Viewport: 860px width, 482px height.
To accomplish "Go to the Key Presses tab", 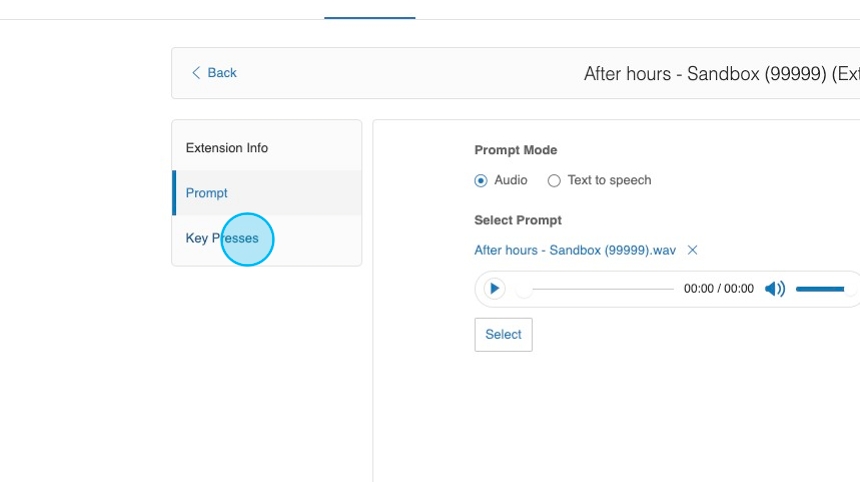I will tap(222, 238).
